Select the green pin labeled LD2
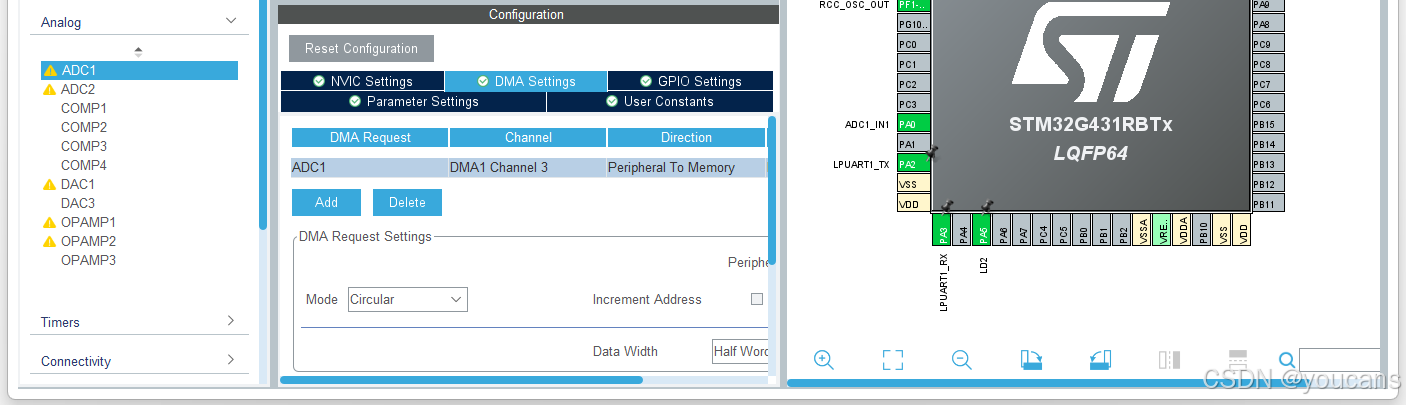 [982, 229]
